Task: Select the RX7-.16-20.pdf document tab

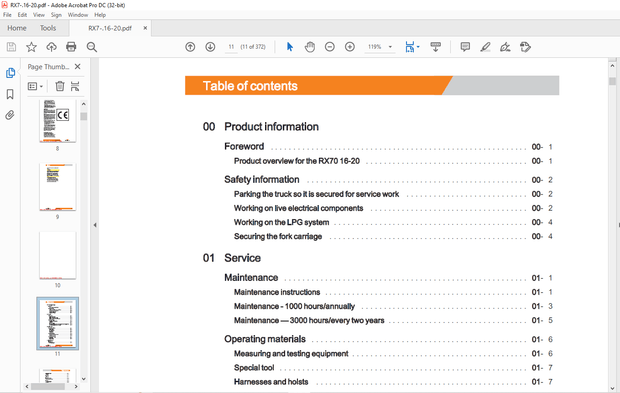Action: (110, 28)
